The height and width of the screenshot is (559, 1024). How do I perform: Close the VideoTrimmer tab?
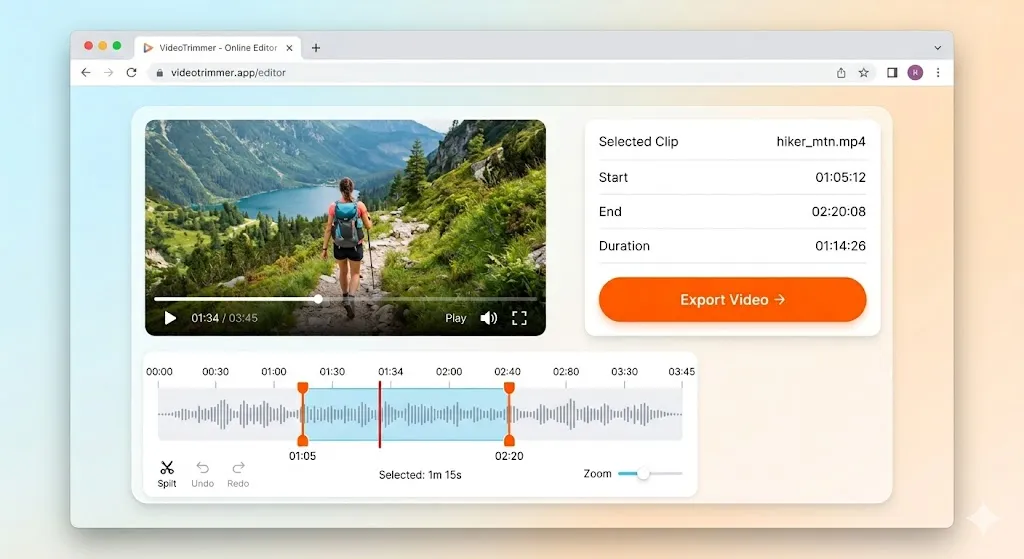click(289, 48)
